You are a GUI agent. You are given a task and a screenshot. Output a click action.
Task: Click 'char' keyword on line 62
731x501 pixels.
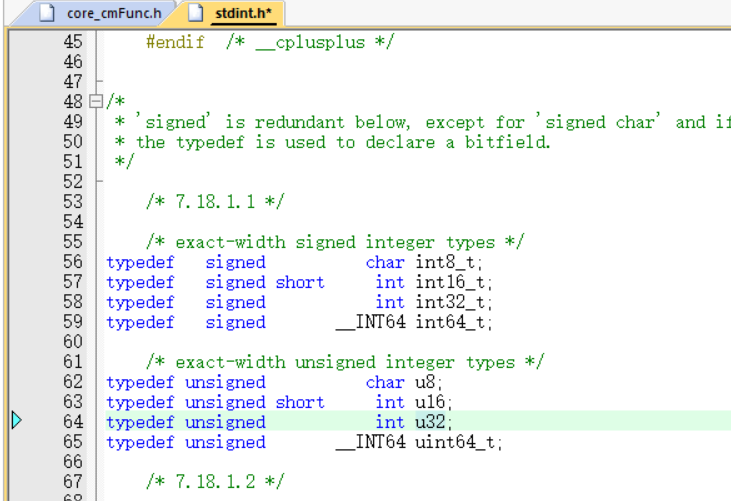coord(386,382)
